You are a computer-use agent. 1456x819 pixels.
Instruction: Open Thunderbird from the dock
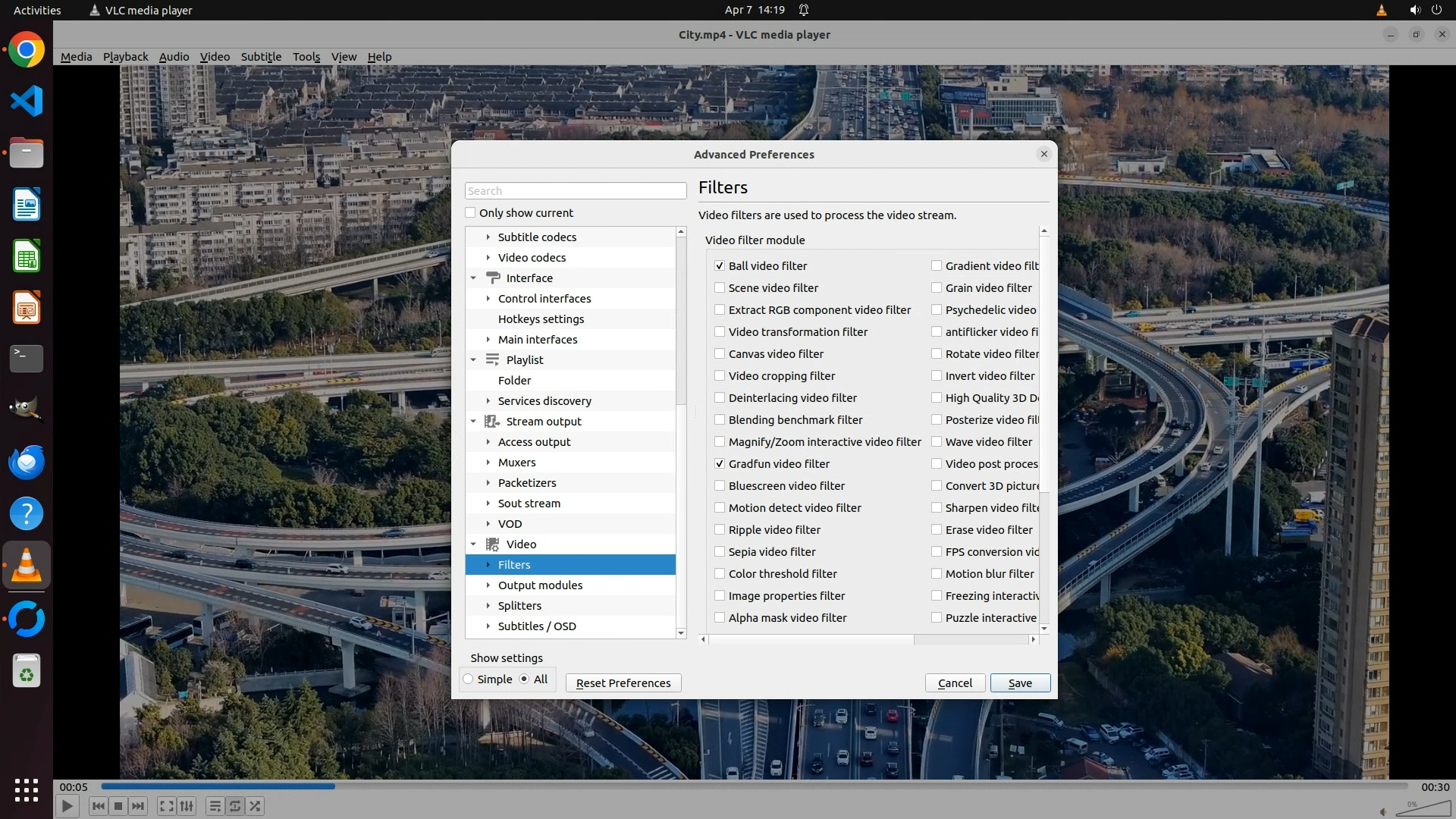pos(27,462)
